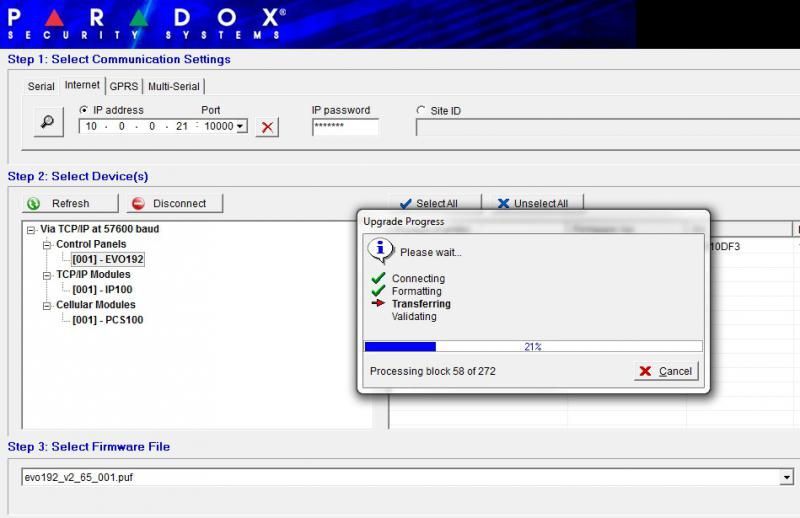Select the IP address radio button

coord(84,110)
